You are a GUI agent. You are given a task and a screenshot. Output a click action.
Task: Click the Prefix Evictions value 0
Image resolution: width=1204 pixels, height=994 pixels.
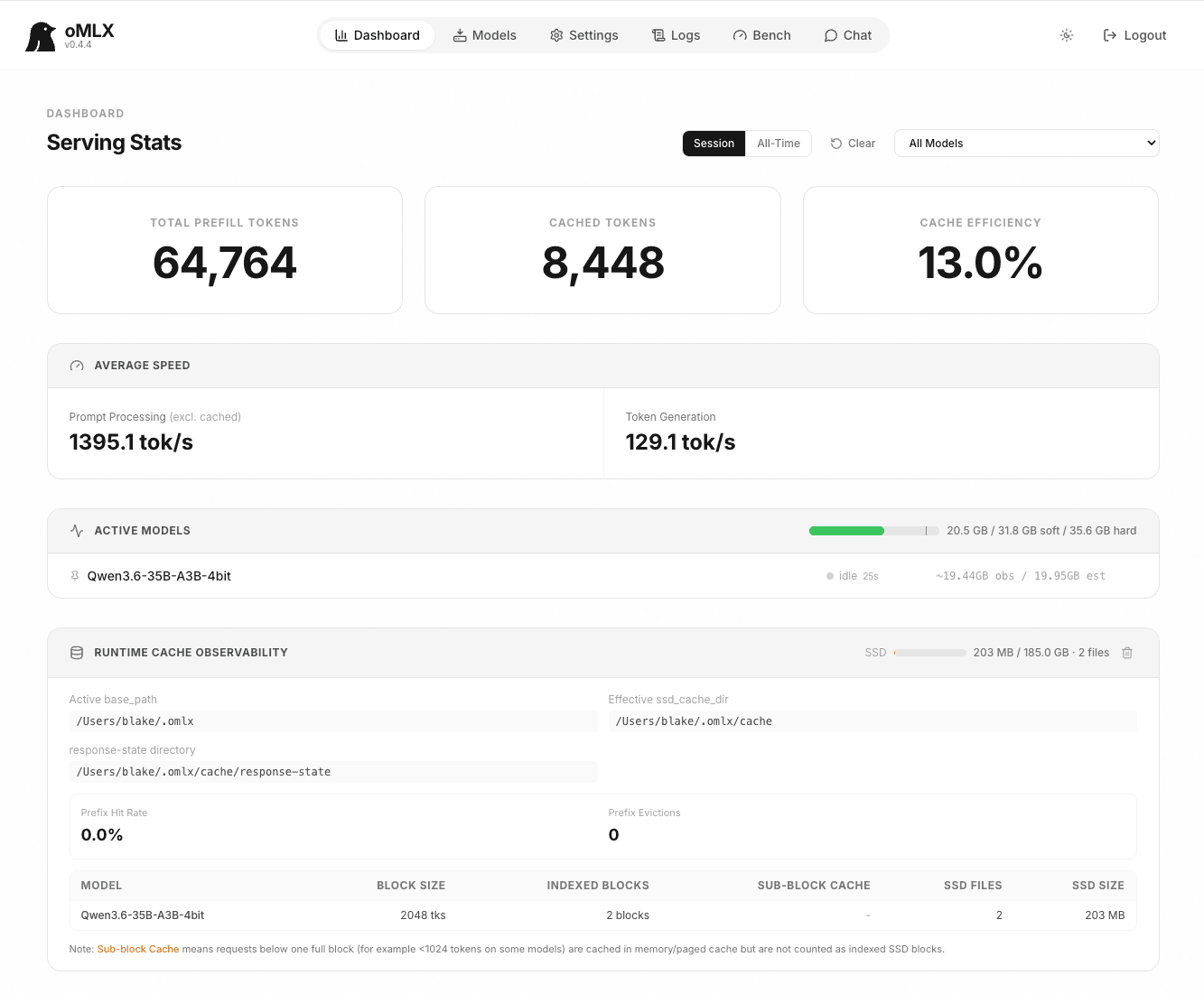pos(614,835)
